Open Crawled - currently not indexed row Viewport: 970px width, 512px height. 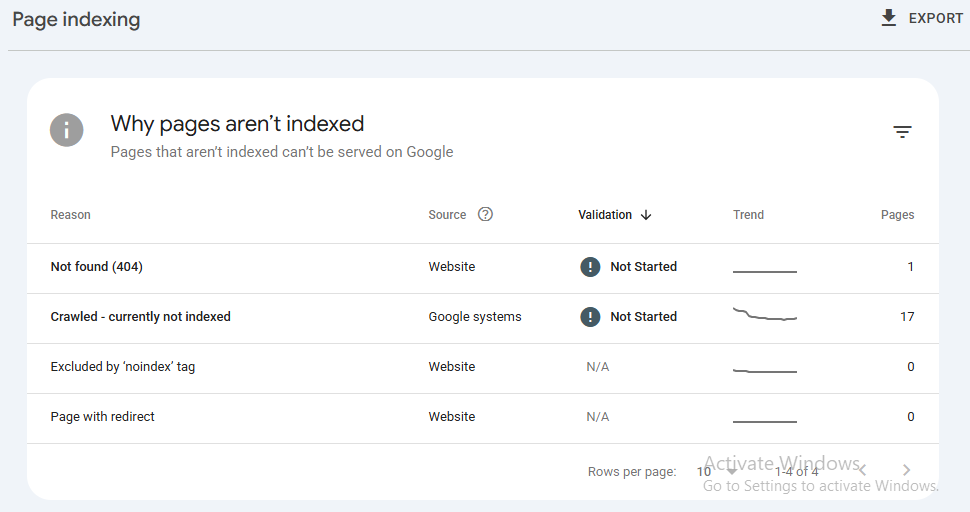click(x=483, y=318)
